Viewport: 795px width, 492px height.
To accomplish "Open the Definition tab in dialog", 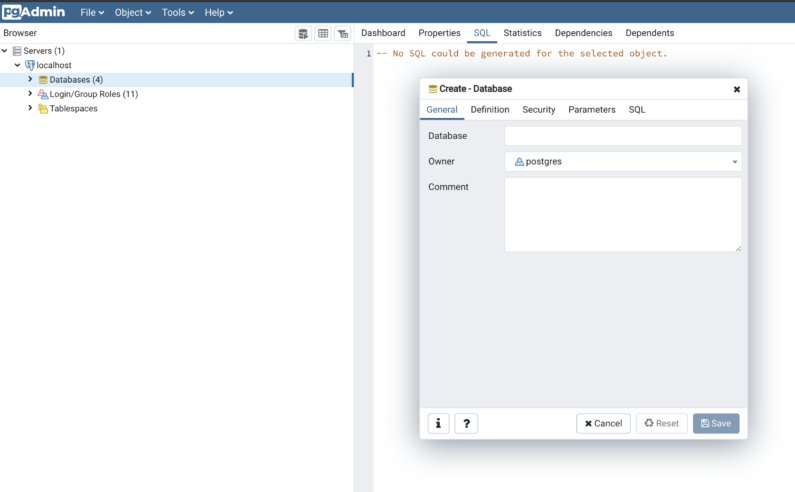I will (x=490, y=110).
